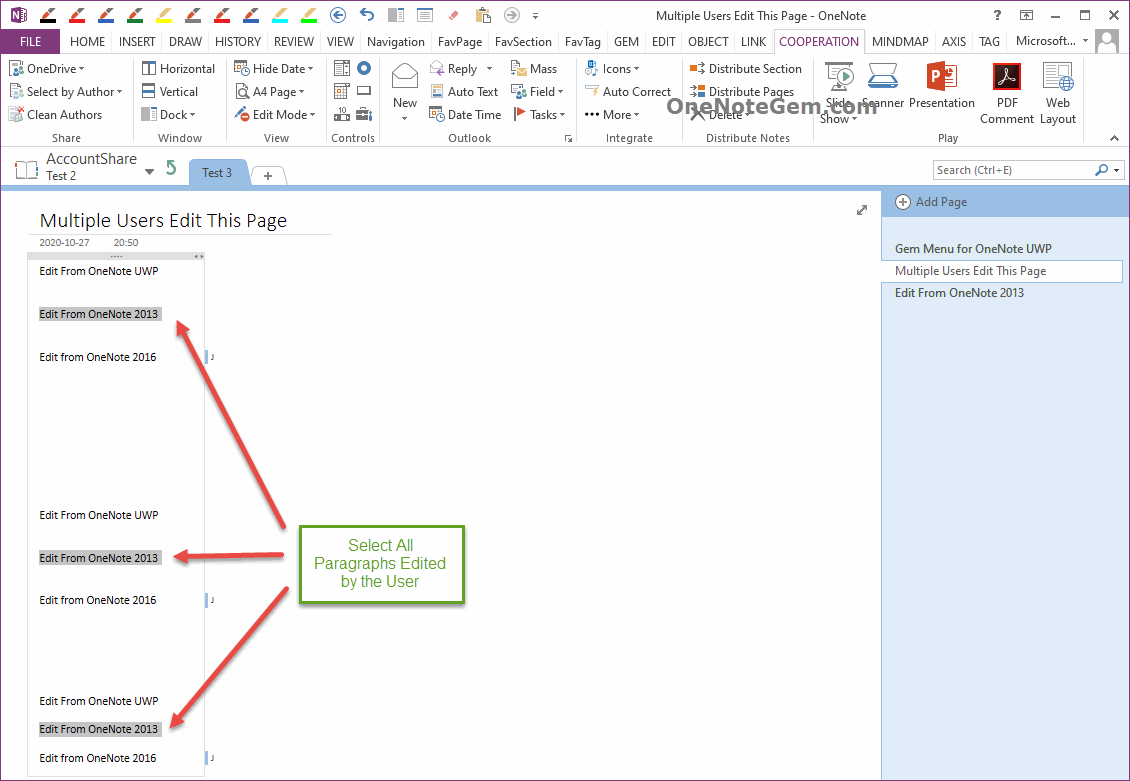Click the Auto Text icon
1130x781 pixels.
[437, 92]
